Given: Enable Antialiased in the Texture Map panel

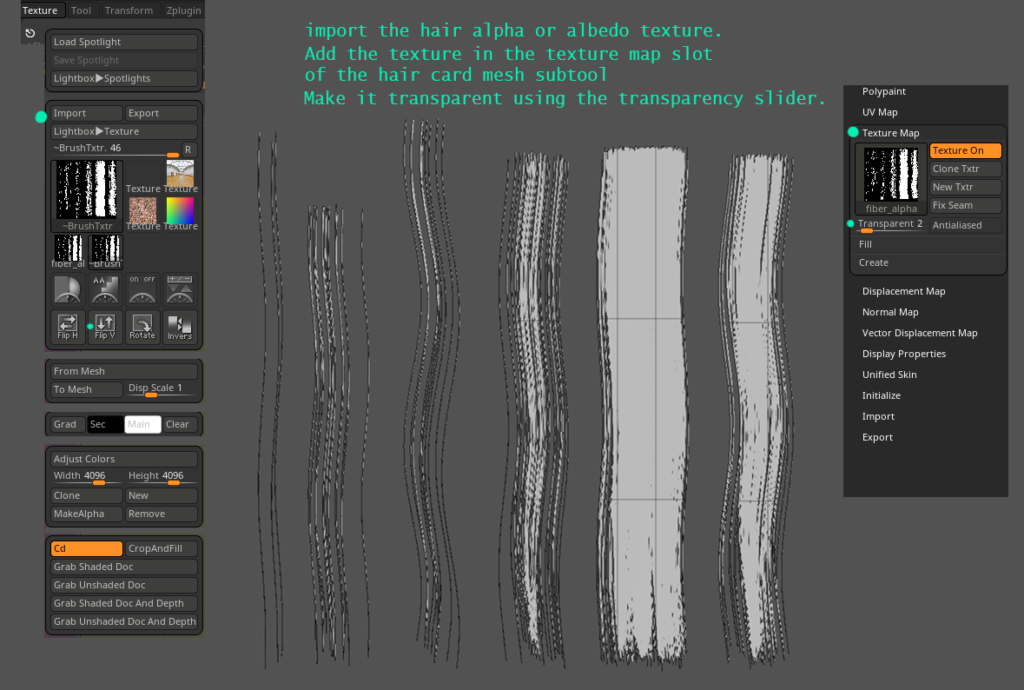Looking at the screenshot, I should coord(963,224).
